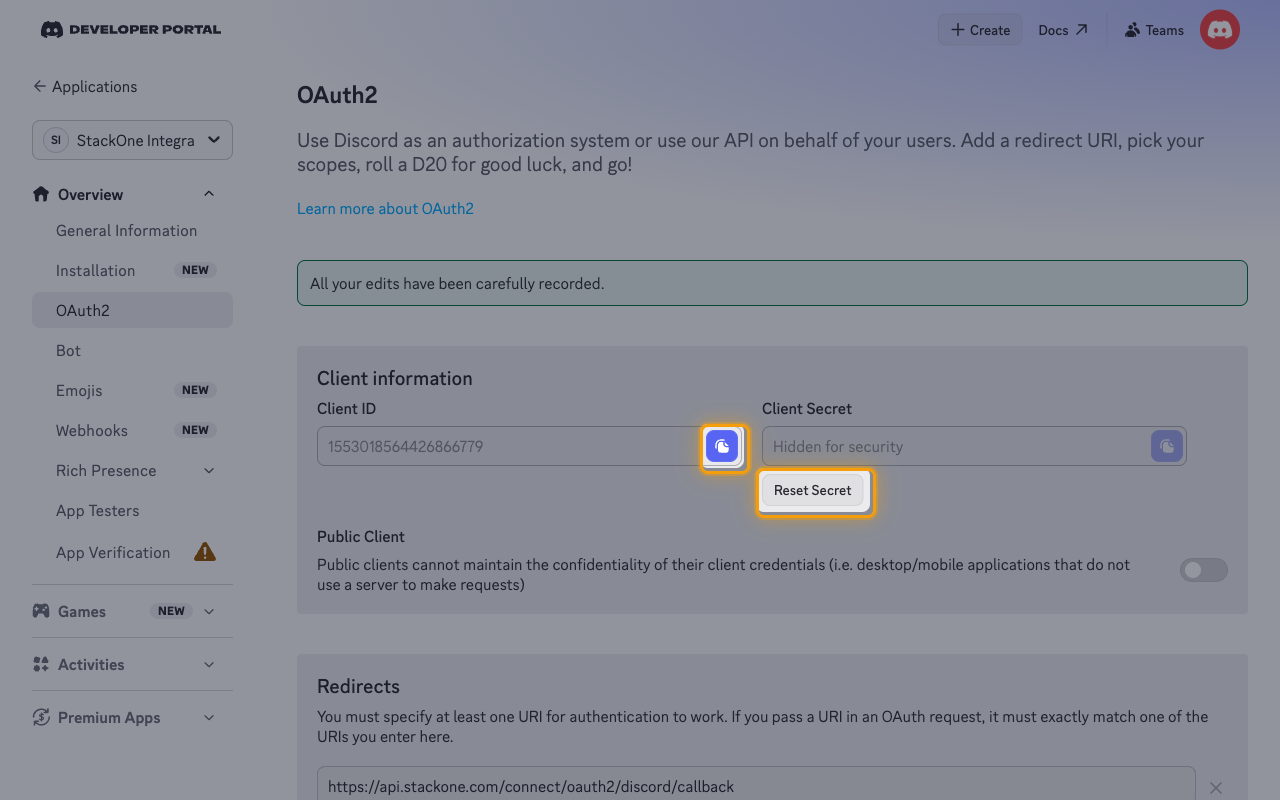
Task: Copy the Client ID value
Action: (722, 446)
